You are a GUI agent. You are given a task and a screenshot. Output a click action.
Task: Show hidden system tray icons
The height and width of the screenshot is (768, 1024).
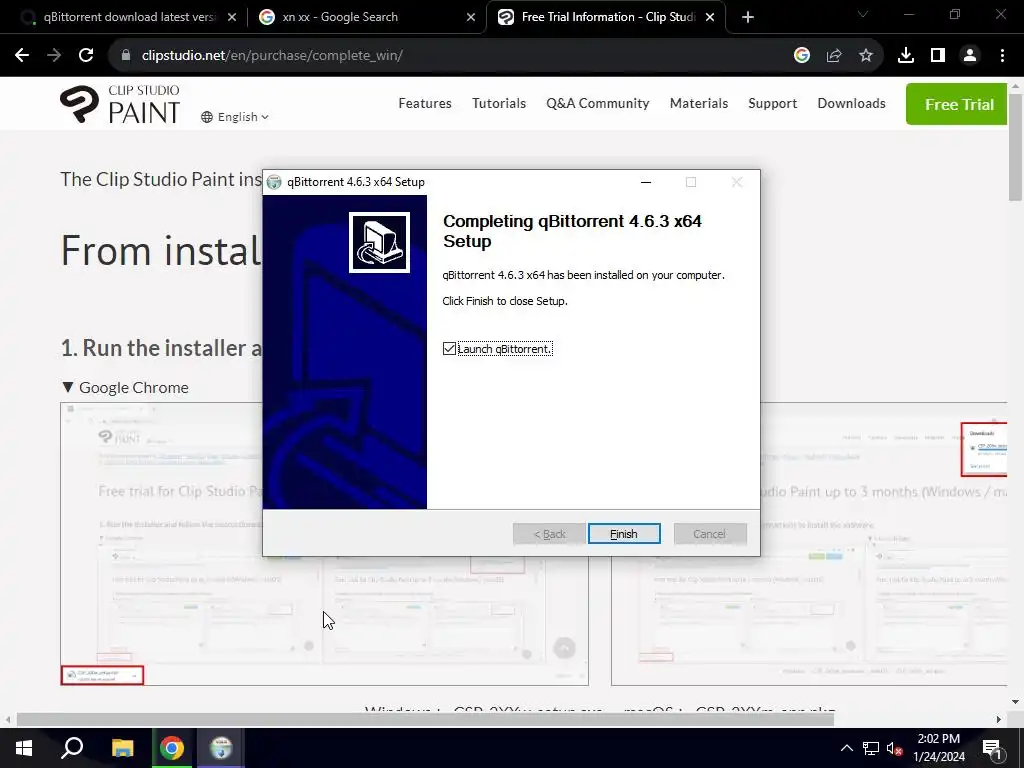846,748
